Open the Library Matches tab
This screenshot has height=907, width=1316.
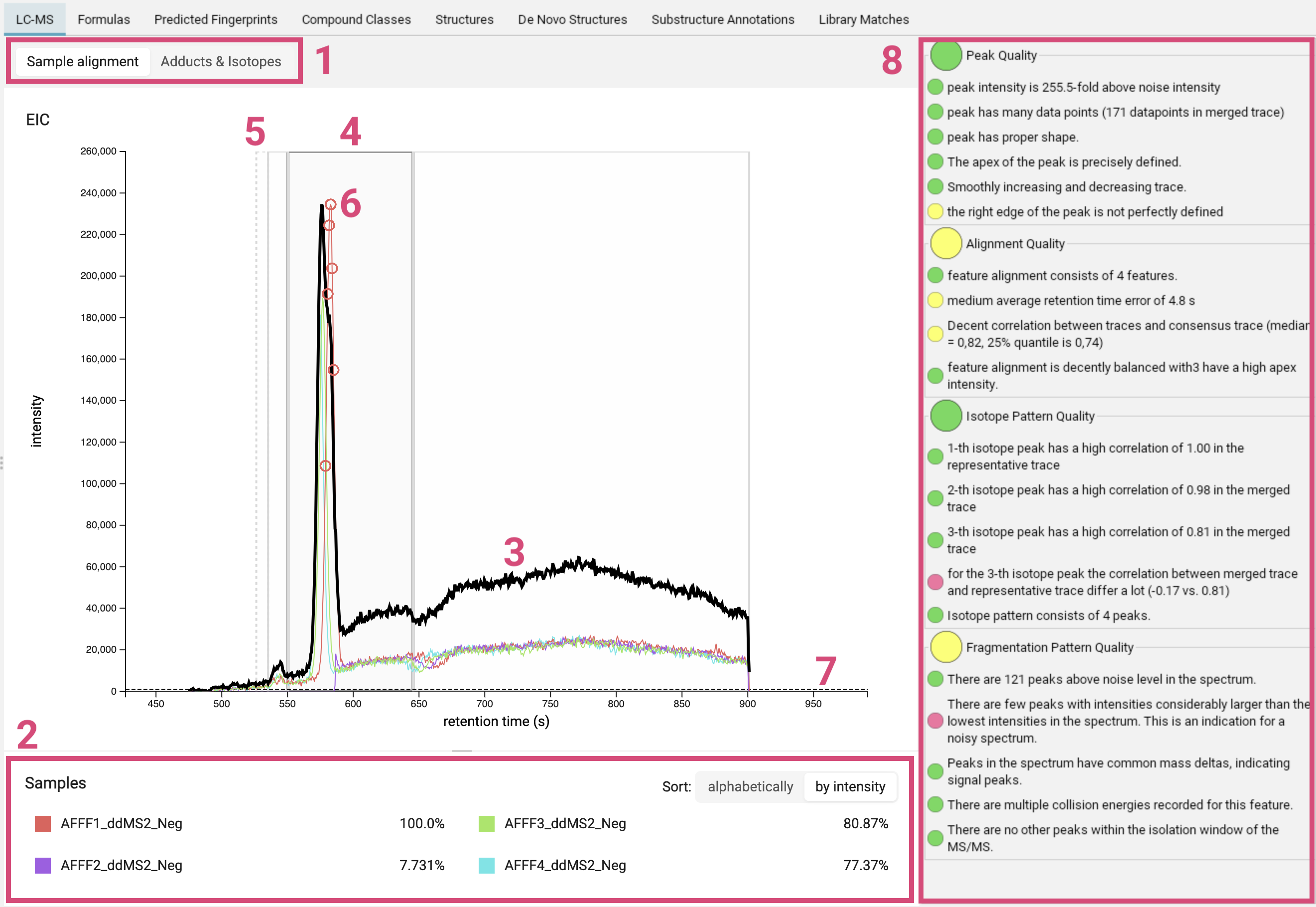pos(863,19)
